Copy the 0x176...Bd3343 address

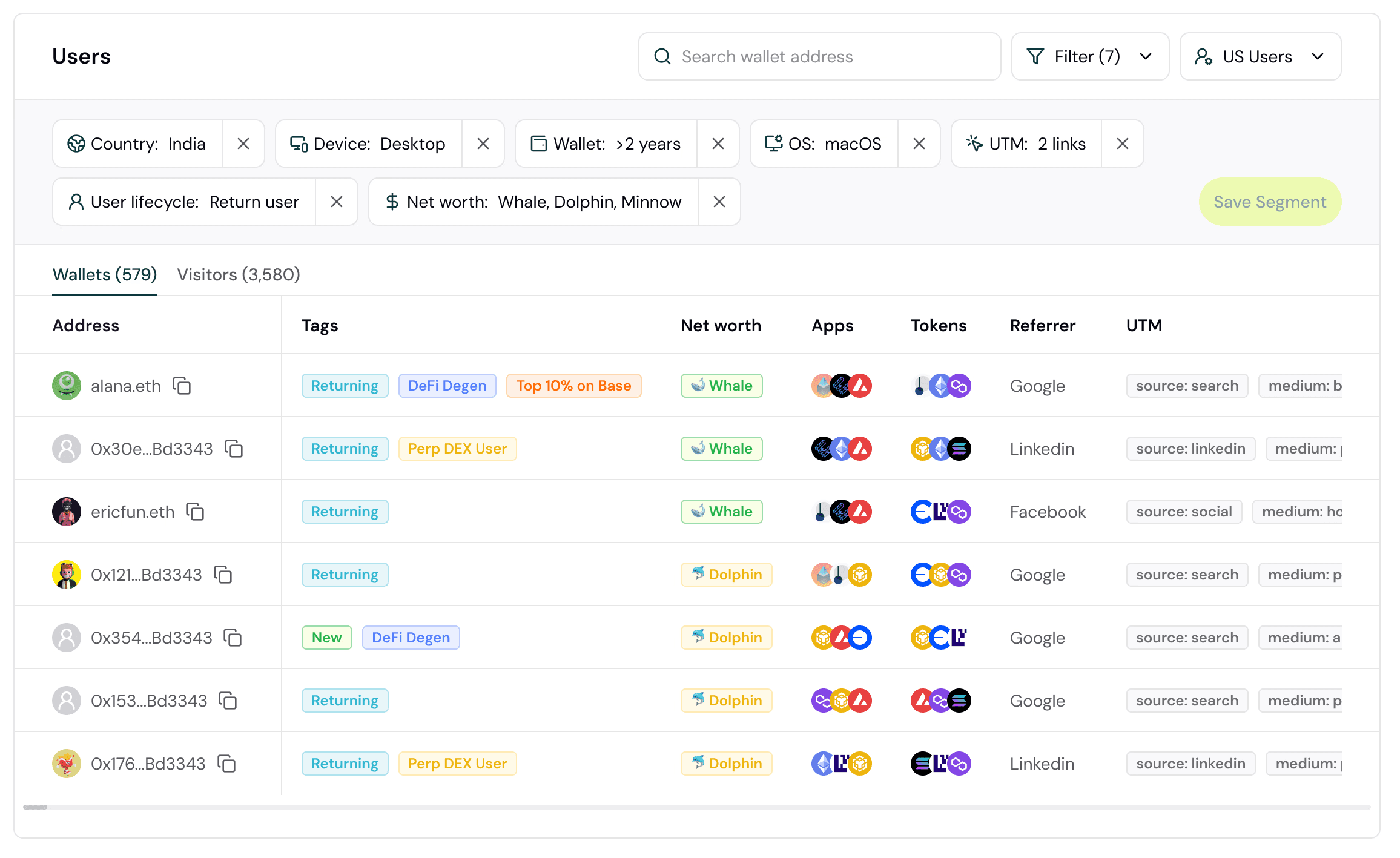point(226,764)
